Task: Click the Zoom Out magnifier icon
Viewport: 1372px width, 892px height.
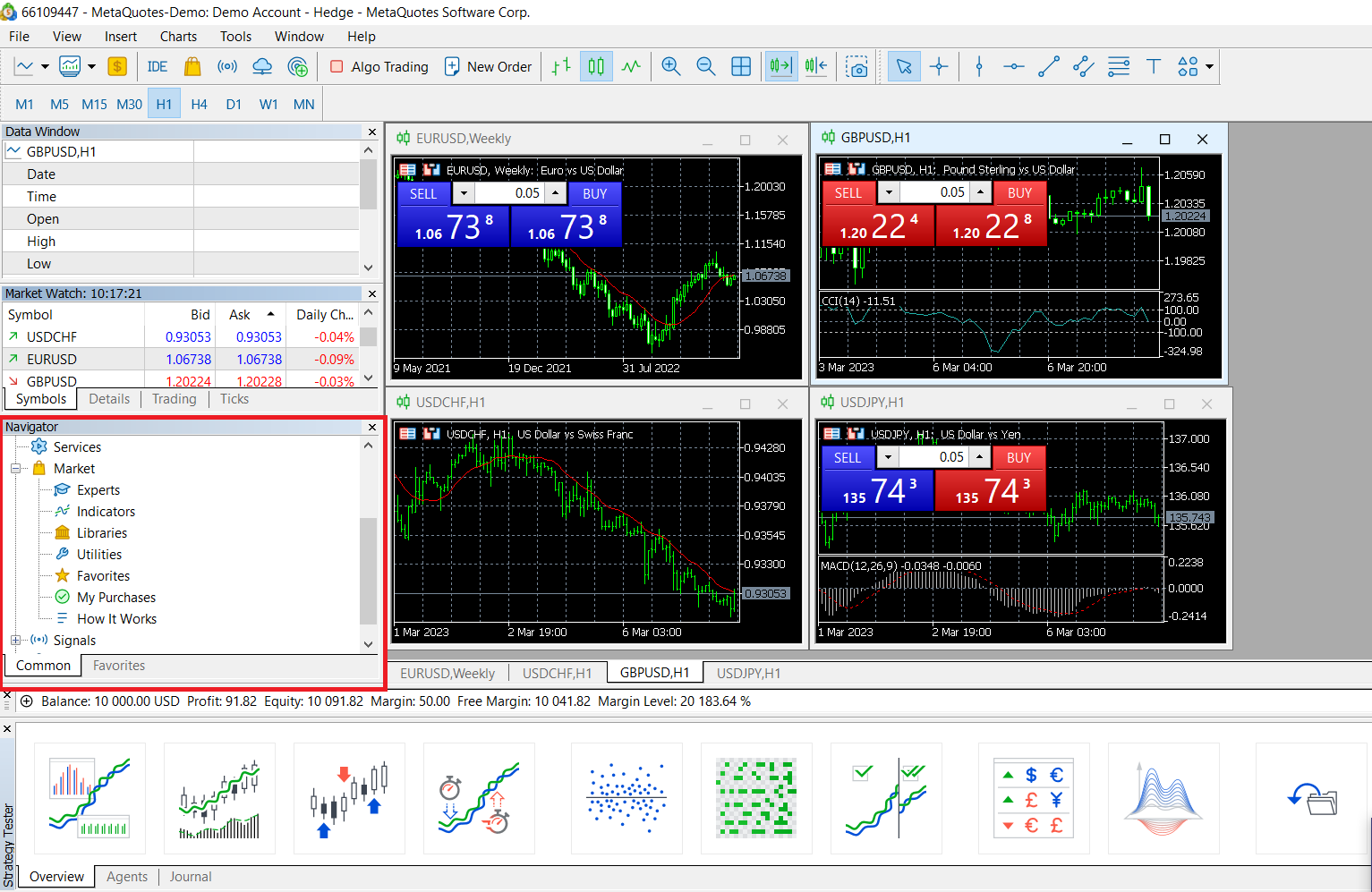Action: coord(705,67)
